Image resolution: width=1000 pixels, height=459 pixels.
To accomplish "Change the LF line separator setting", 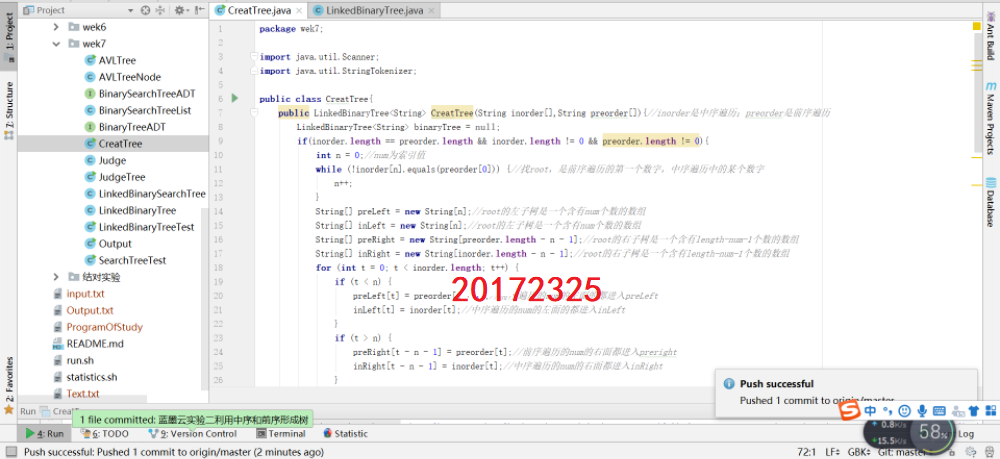I will [x=832, y=452].
